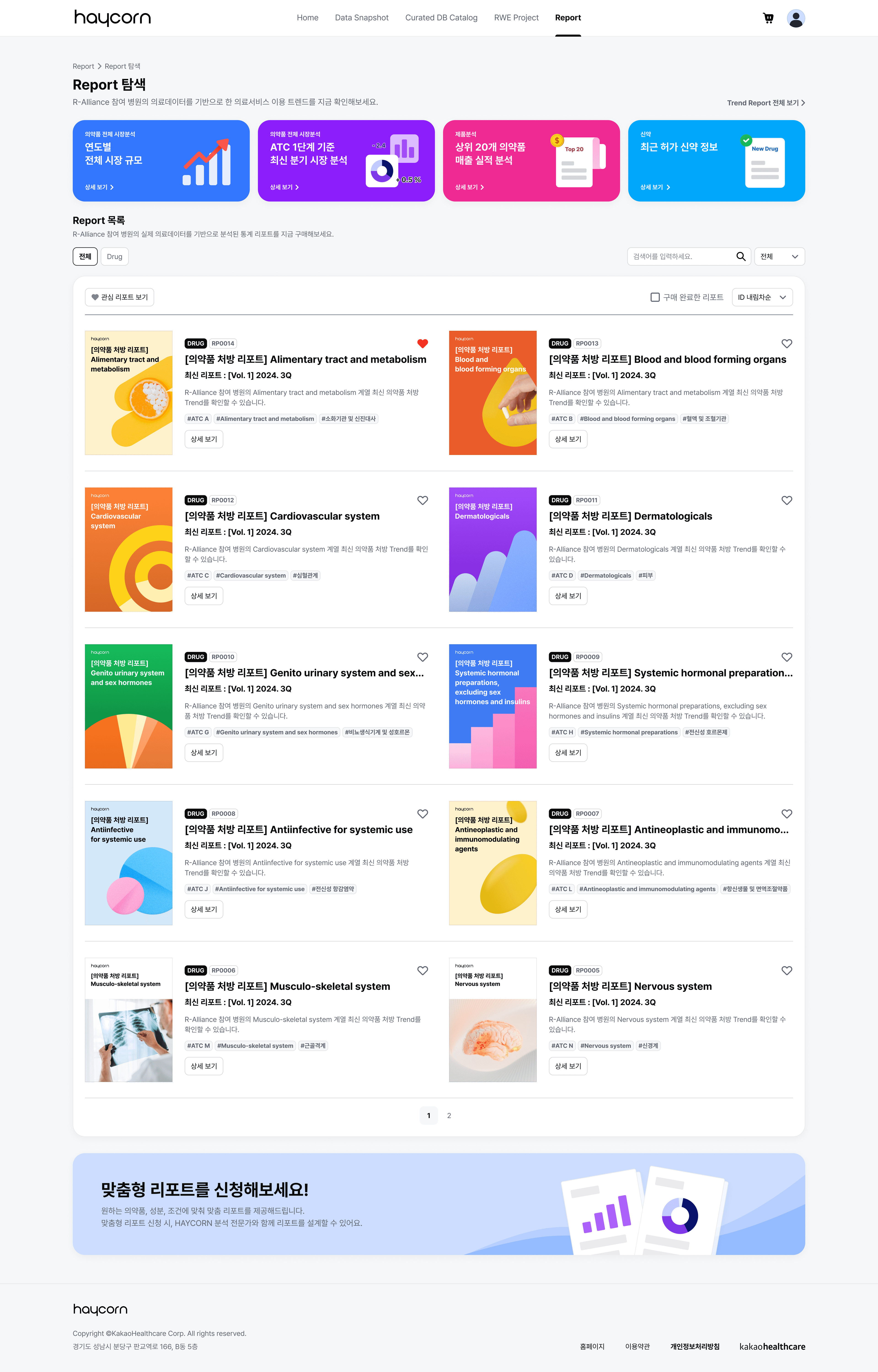Viewport: 878px width, 1372px height.
Task: Open the ATC 1단계 기준 시장 분석 card
Action: [x=346, y=160]
